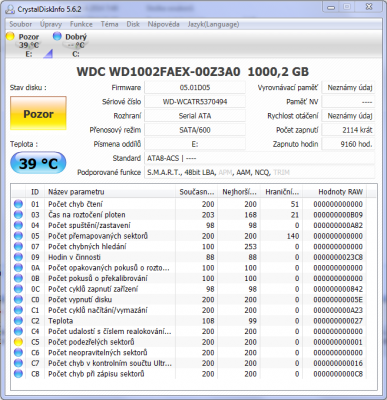387x400 pixels.
Task: Click blue status icon for attribute C6
Action: [x=18, y=353]
